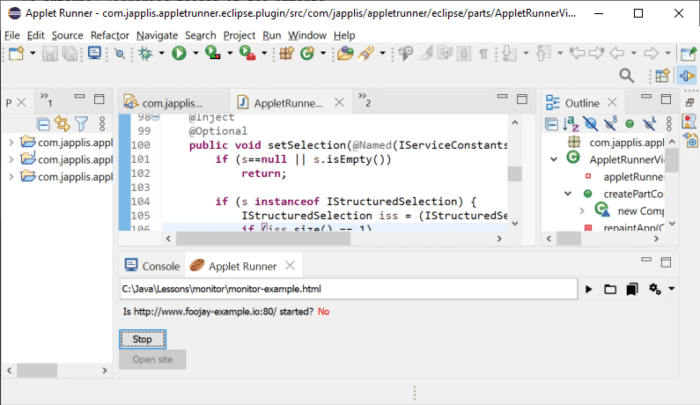Click the Open Perspective icon

click(x=662, y=75)
